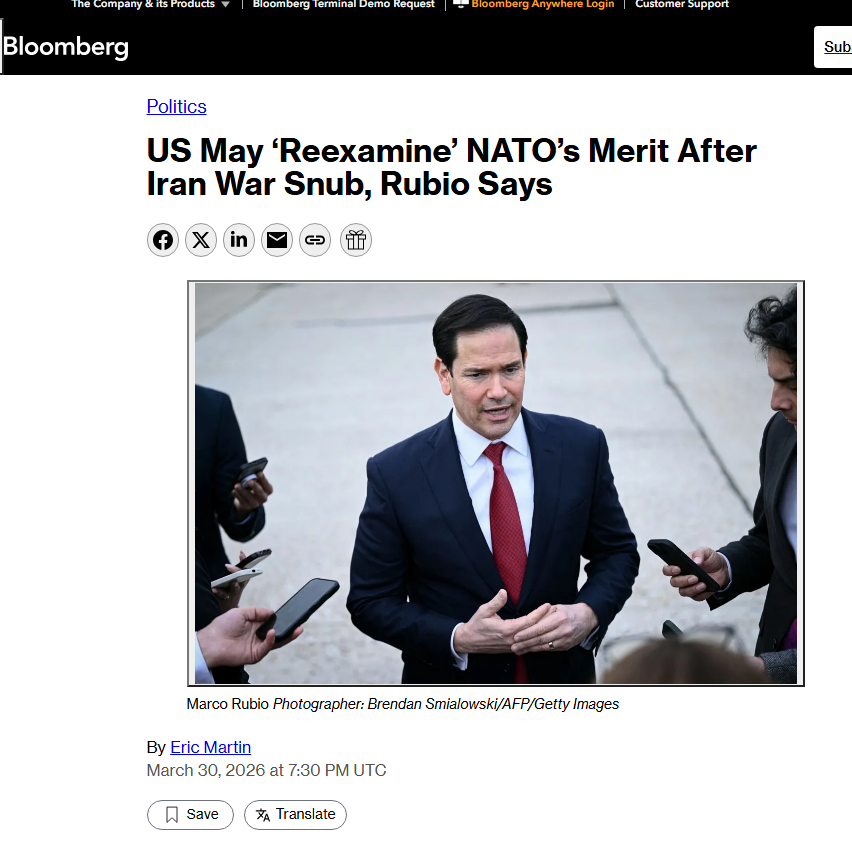
Task: Gift this article icon
Action: [356, 240]
